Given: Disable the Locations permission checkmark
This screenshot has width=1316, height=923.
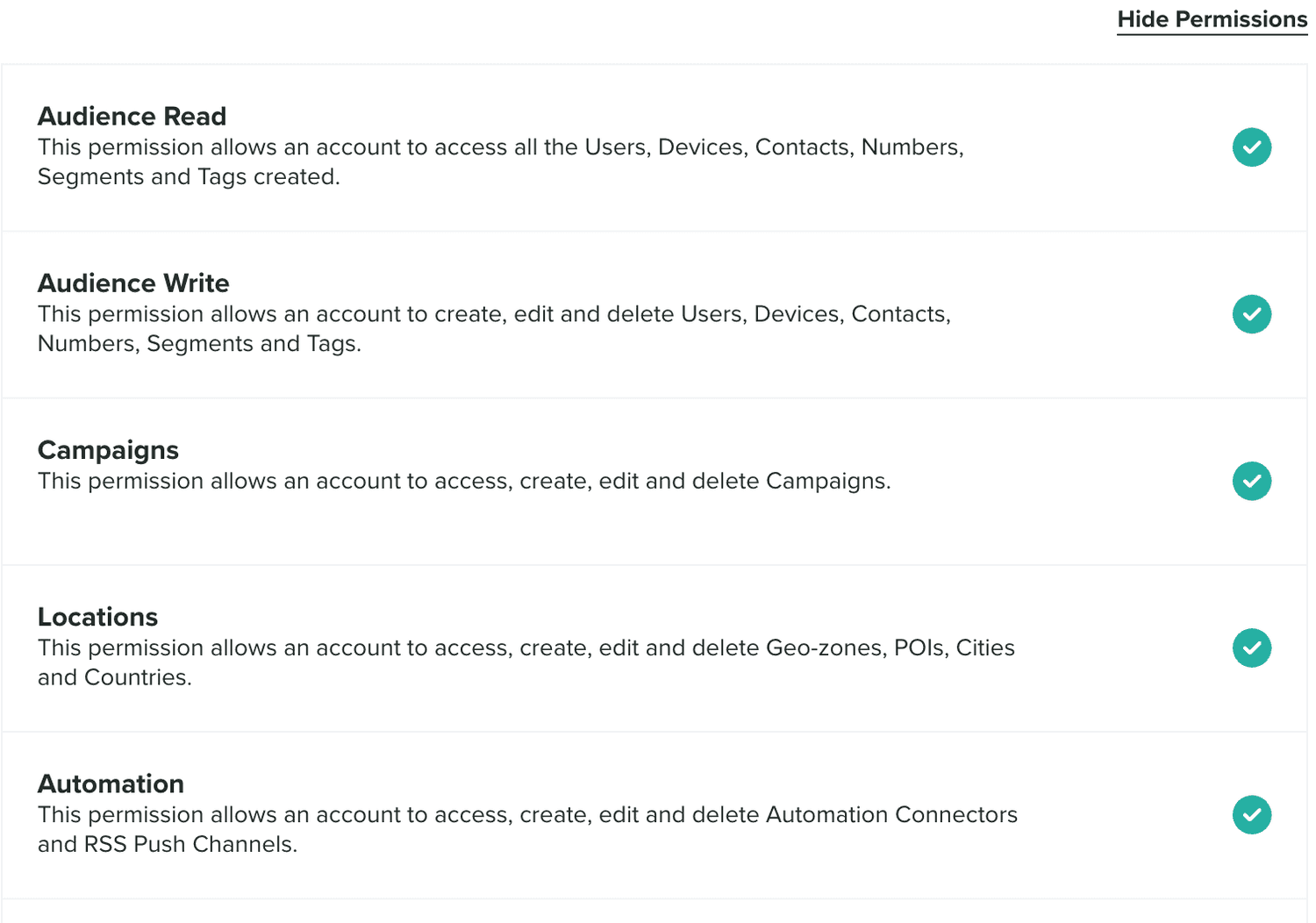Looking at the screenshot, I should (1252, 648).
